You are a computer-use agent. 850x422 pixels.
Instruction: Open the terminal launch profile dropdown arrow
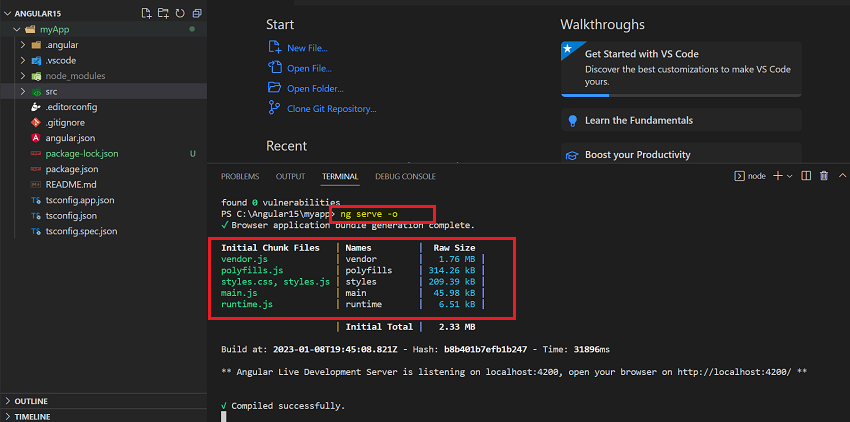click(790, 176)
